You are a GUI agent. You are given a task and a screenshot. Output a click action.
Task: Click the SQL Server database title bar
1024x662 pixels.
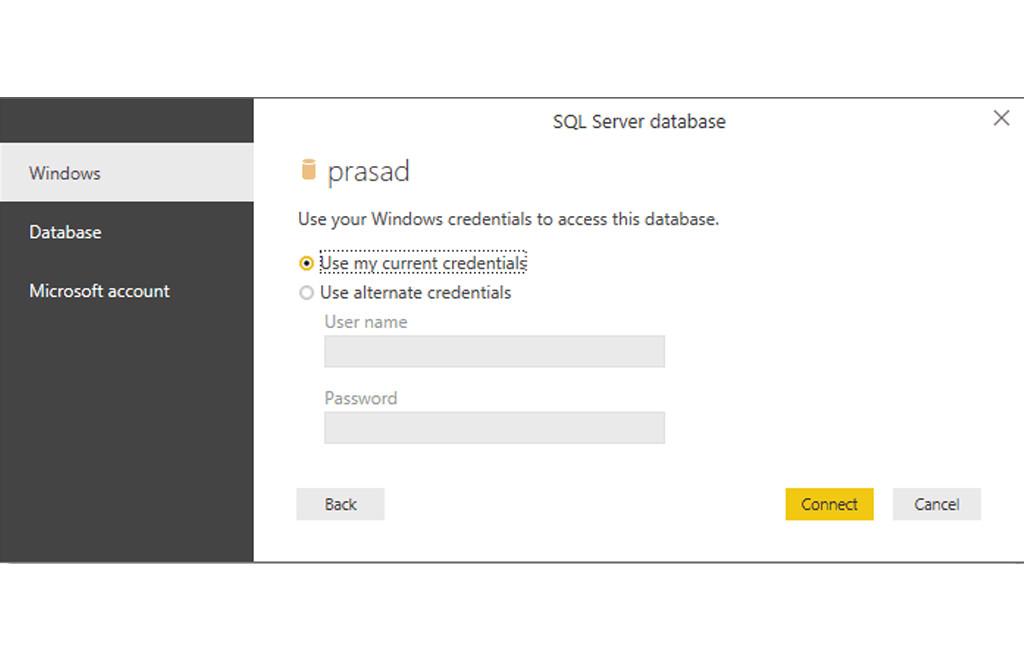tap(638, 121)
